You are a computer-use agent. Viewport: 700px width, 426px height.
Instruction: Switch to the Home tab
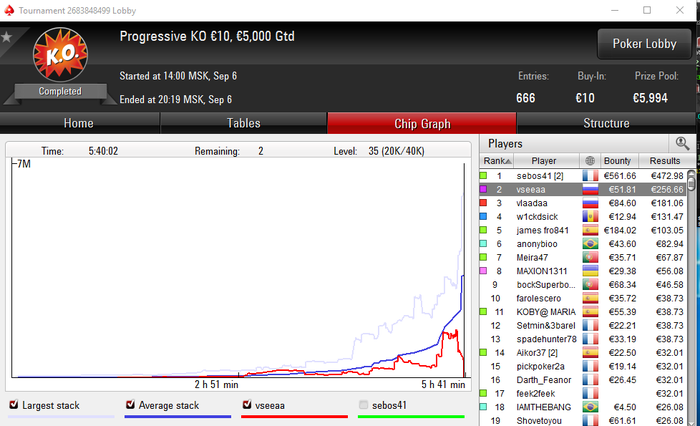[x=79, y=123]
